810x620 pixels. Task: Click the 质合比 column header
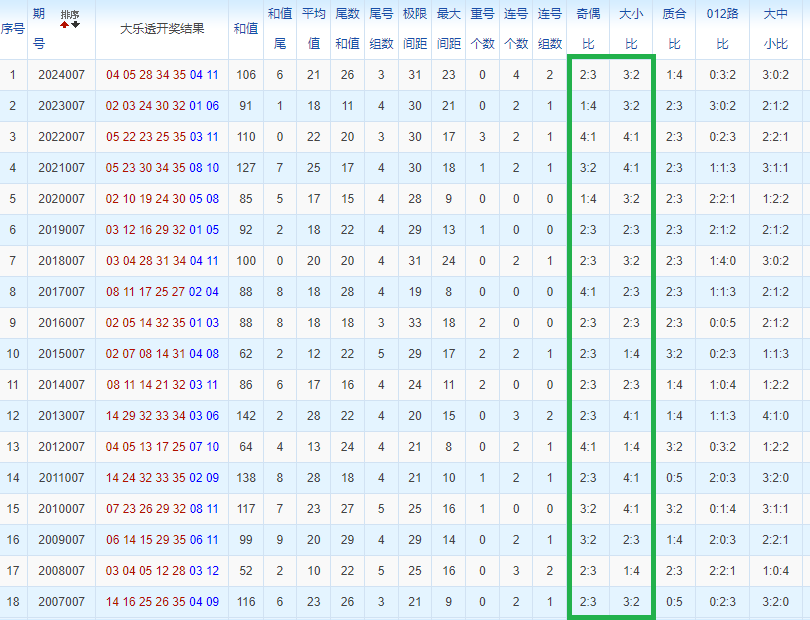tap(674, 28)
